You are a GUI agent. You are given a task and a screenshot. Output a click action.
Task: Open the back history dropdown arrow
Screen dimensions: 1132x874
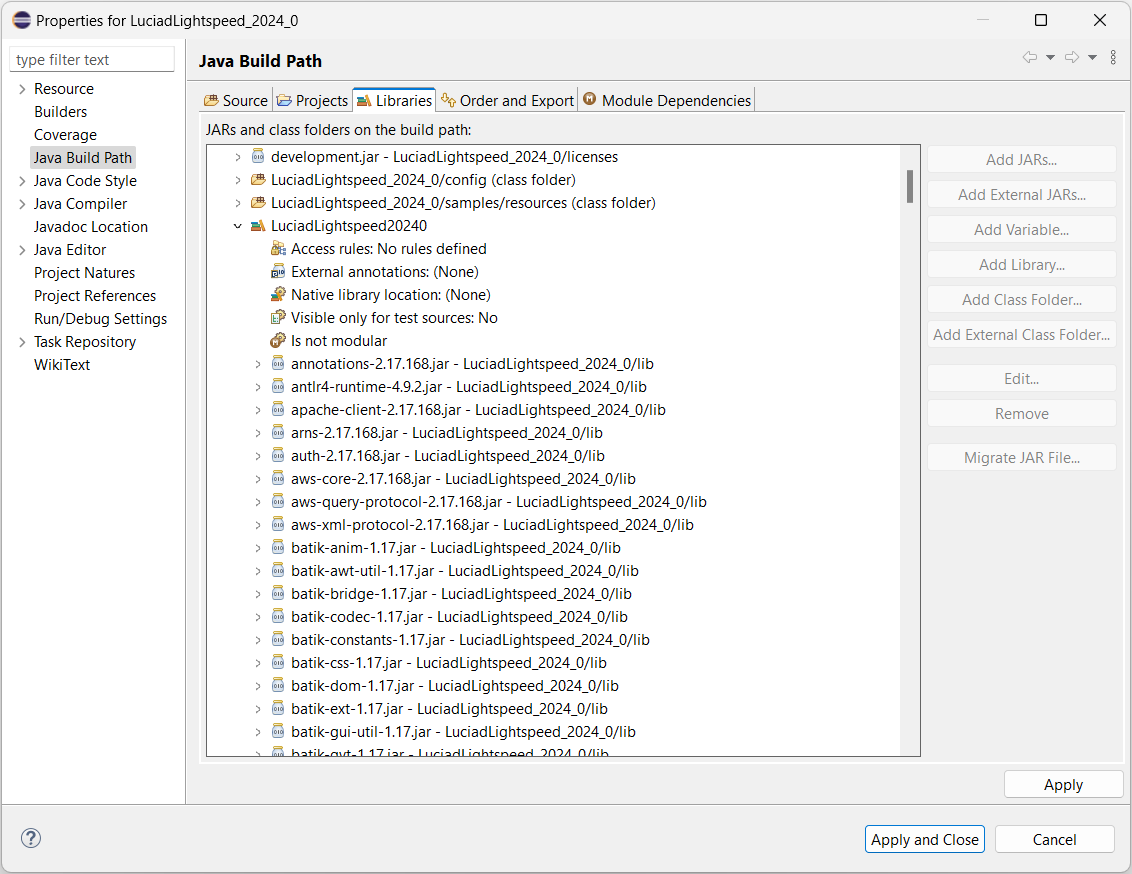[1050, 57]
